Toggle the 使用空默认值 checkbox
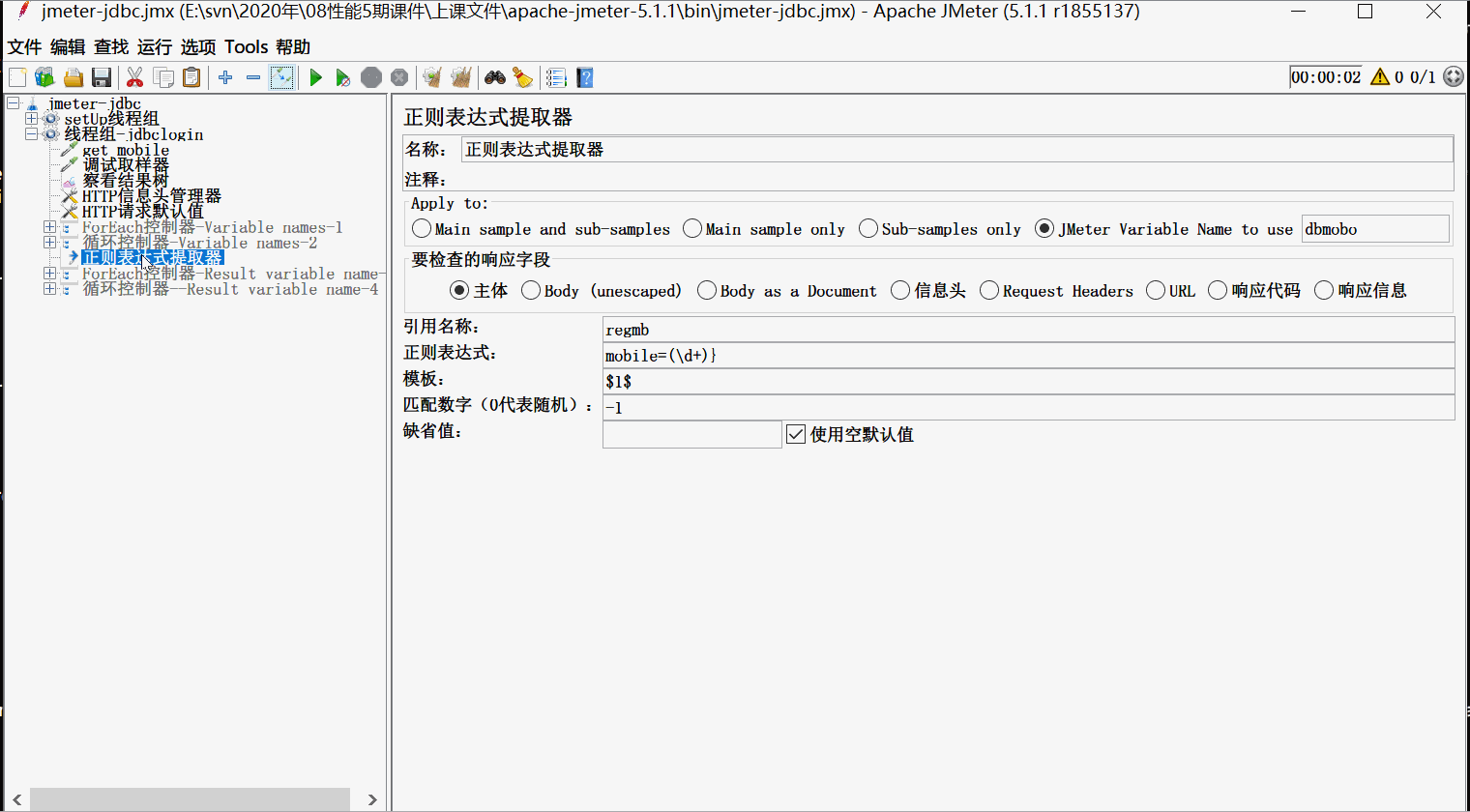This screenshot has height=812, width=1470. 796,435
